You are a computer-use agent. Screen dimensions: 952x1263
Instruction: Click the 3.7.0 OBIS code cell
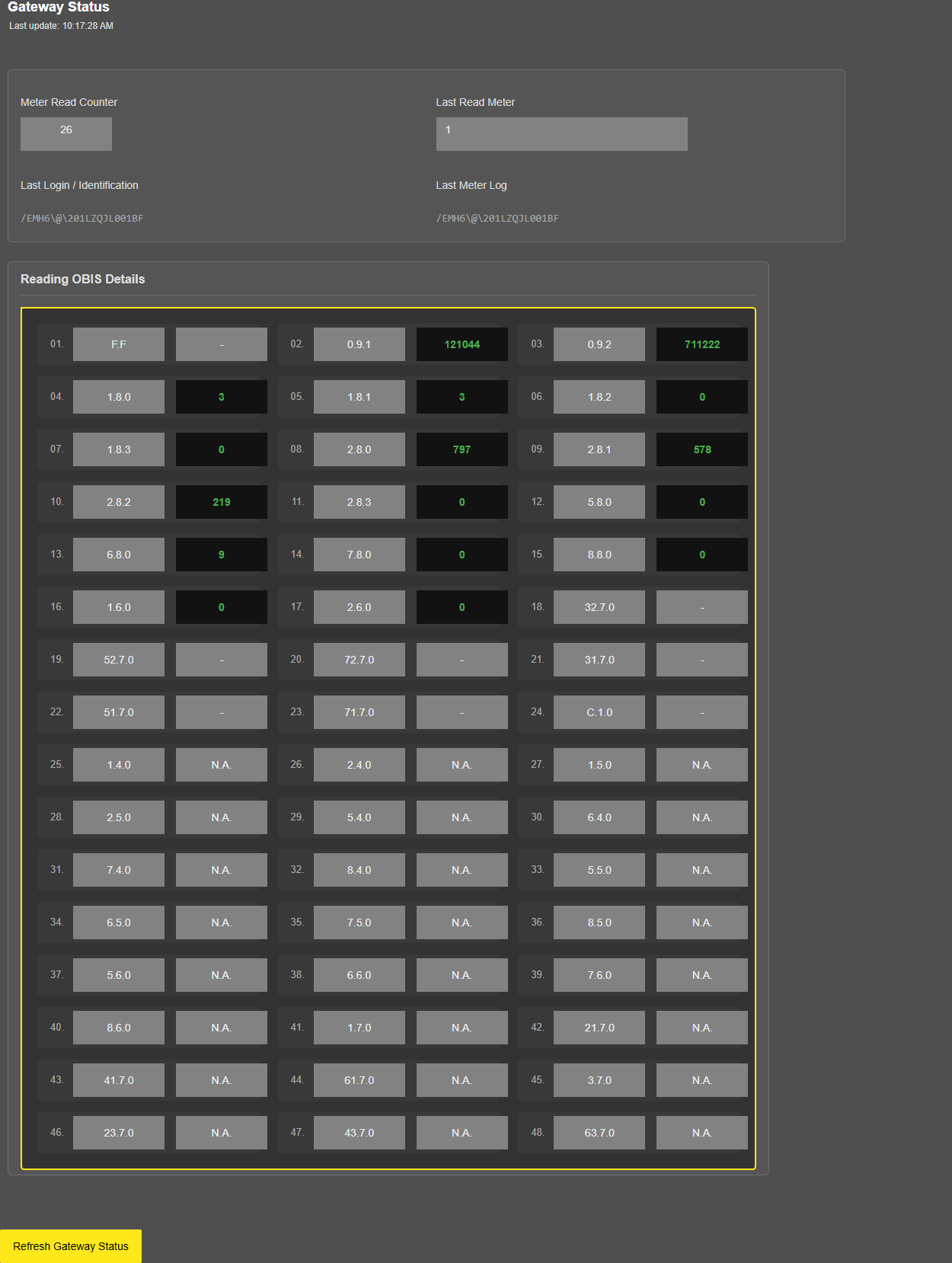coord(599,1080)
